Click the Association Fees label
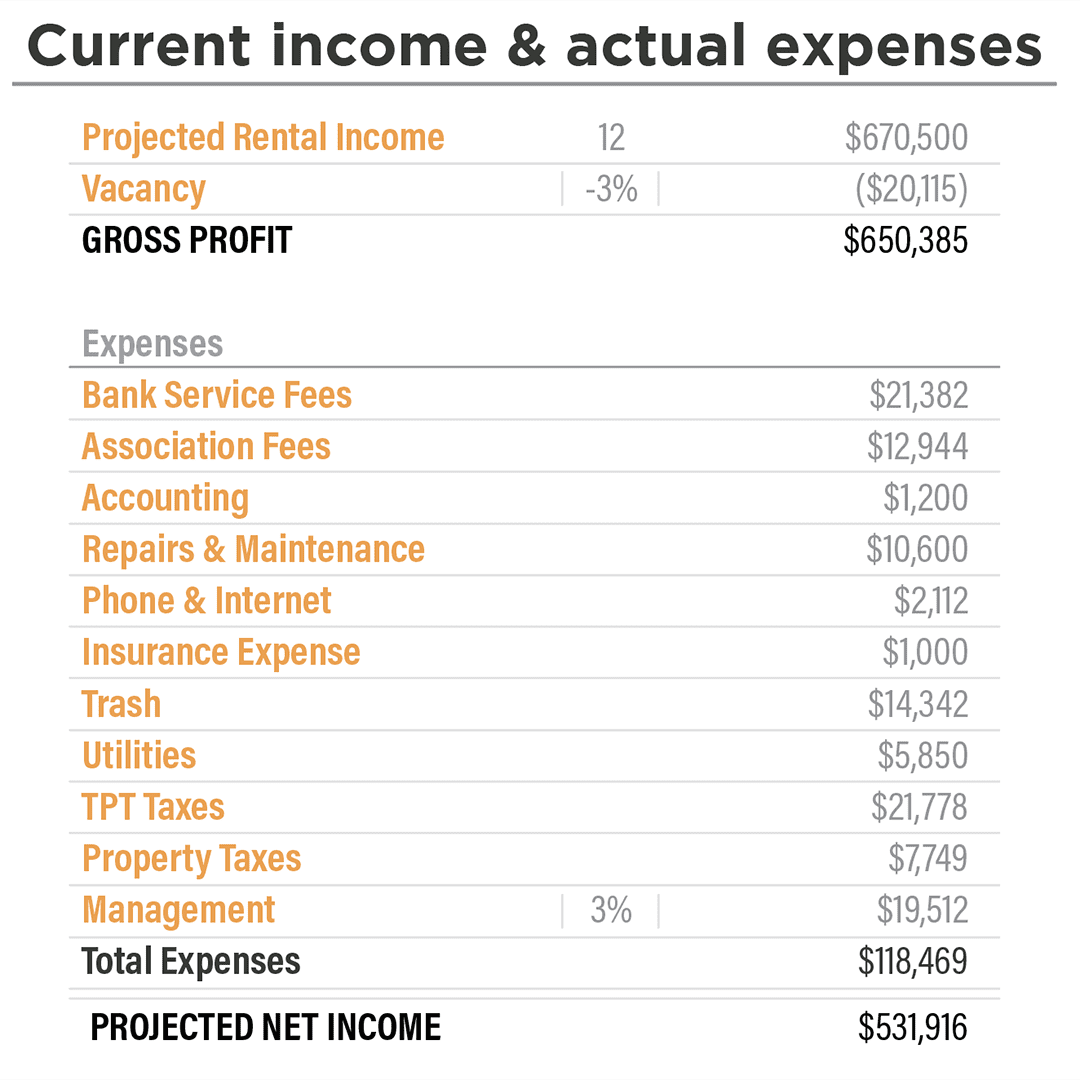Image resolution: width=1080 pixels, height=1080 pixels. [206, 446]
